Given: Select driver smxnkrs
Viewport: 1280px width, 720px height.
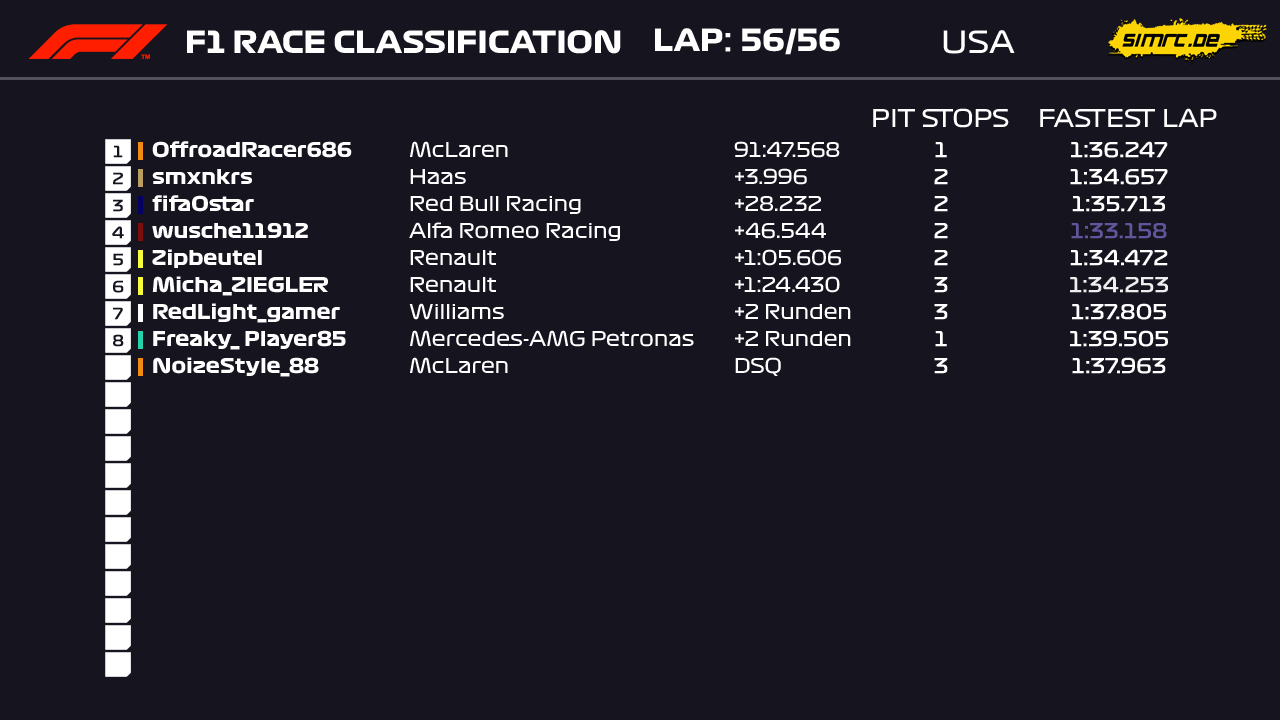Looking at the screenshot, I should coord(202,178).
